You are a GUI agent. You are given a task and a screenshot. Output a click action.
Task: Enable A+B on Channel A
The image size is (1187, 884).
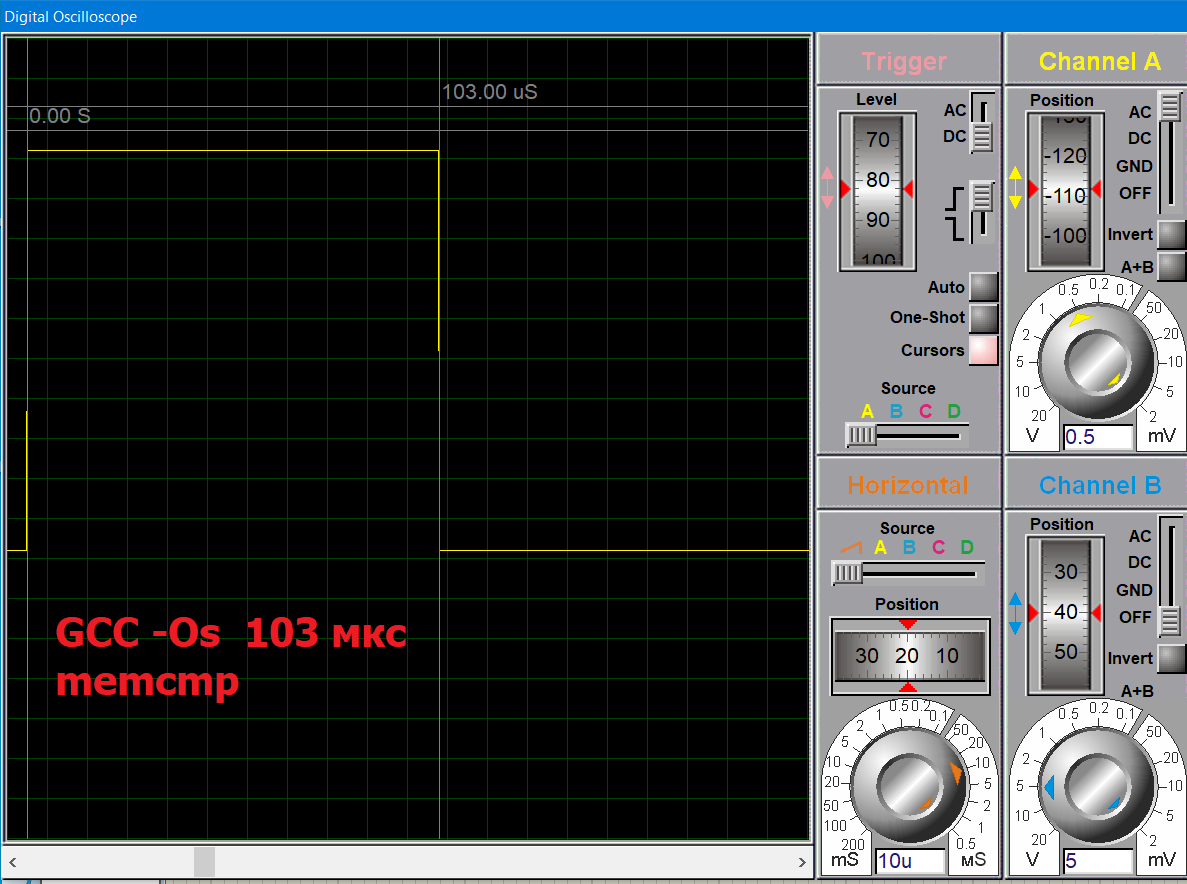point(1171,267)
